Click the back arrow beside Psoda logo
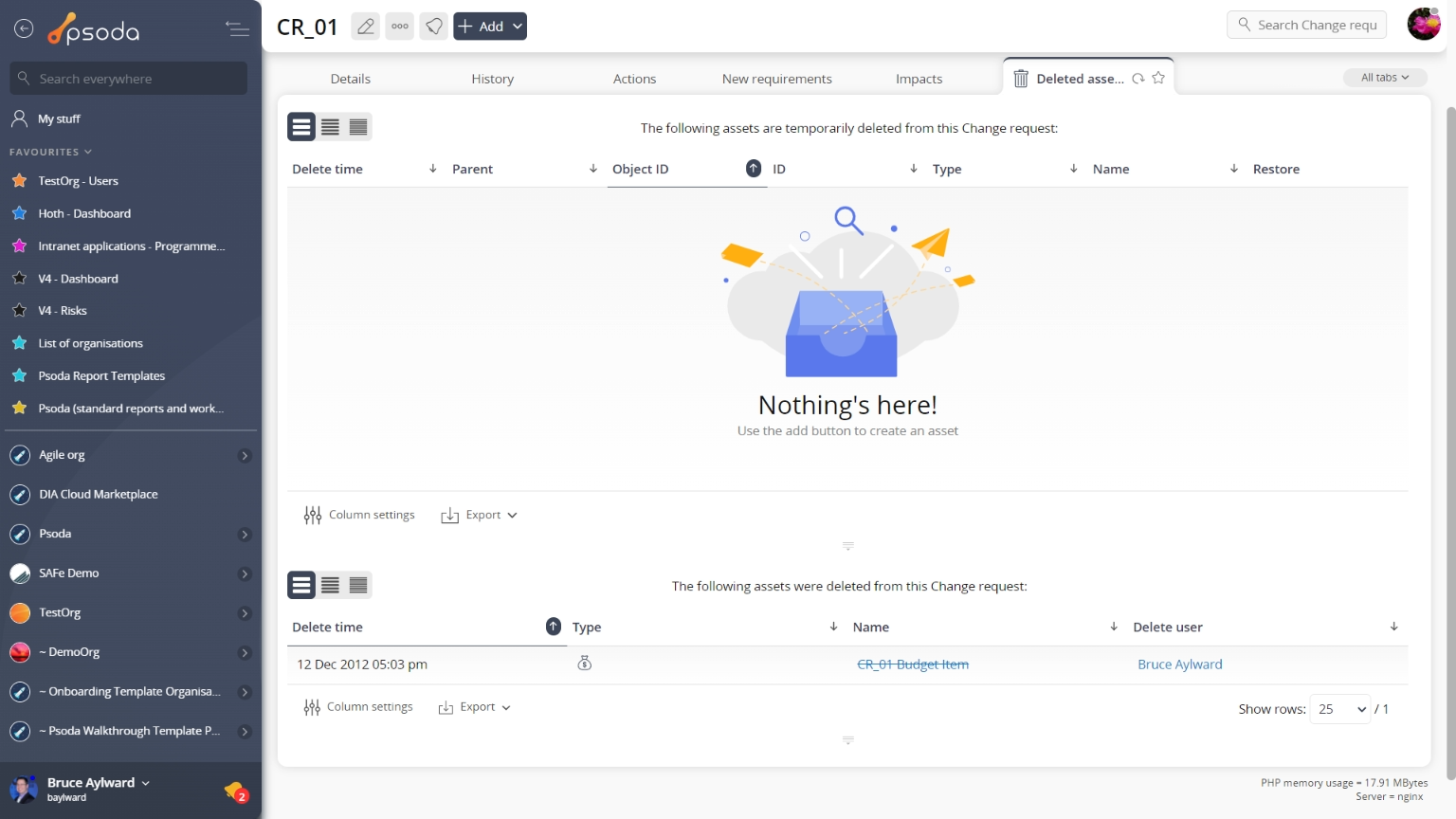The width and height of the screenshot is (1456, 819). point(24,29)
